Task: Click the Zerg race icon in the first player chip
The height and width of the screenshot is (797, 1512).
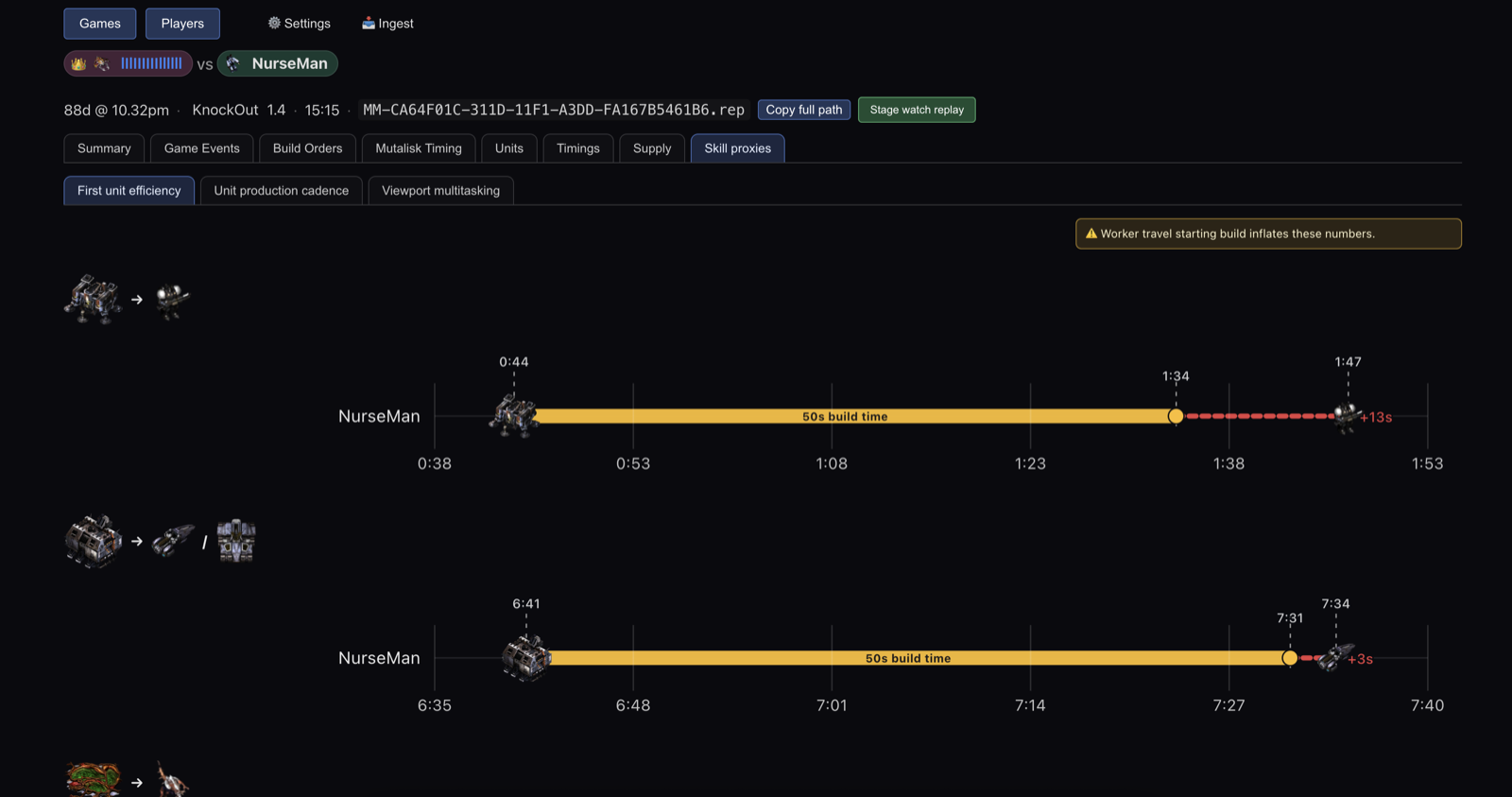Action: tap(102, 63)
